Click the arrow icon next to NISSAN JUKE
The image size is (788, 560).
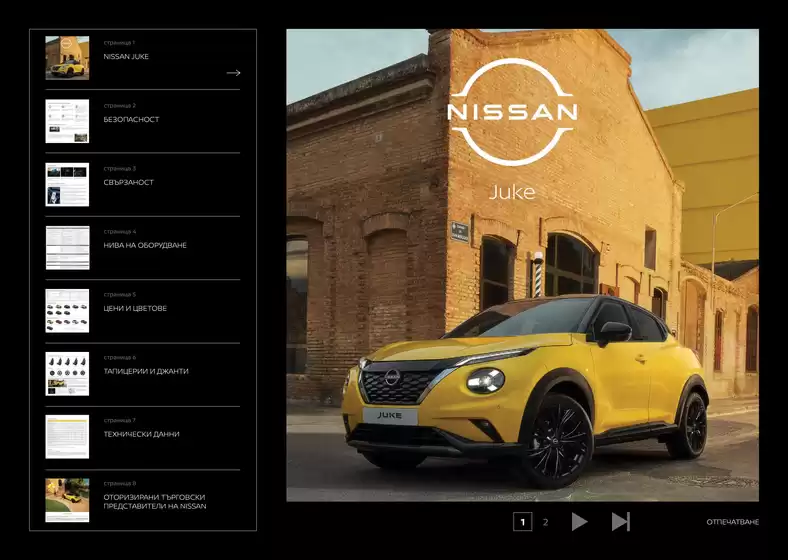(x=233, y=73)
